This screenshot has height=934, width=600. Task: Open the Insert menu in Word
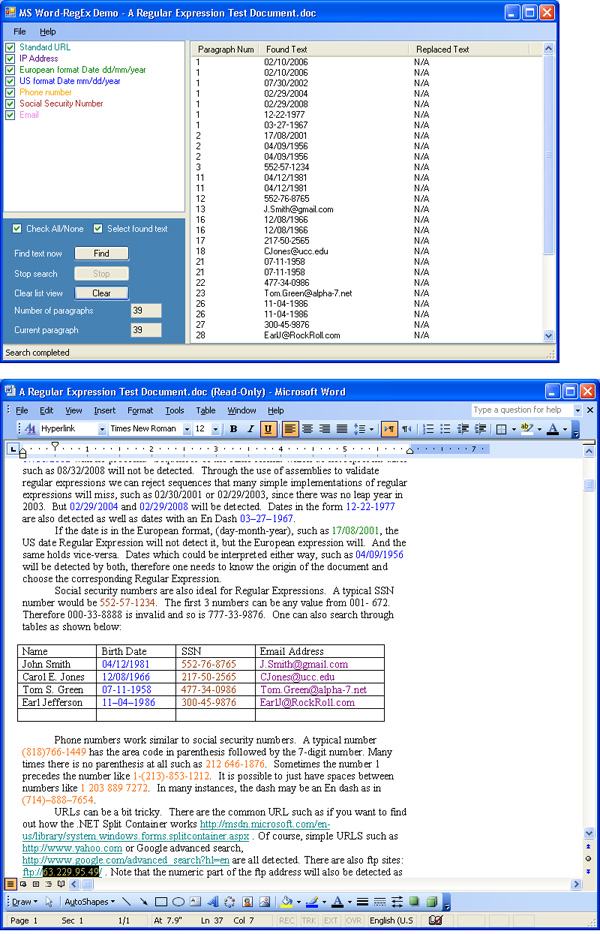click(x=104, y=410)
